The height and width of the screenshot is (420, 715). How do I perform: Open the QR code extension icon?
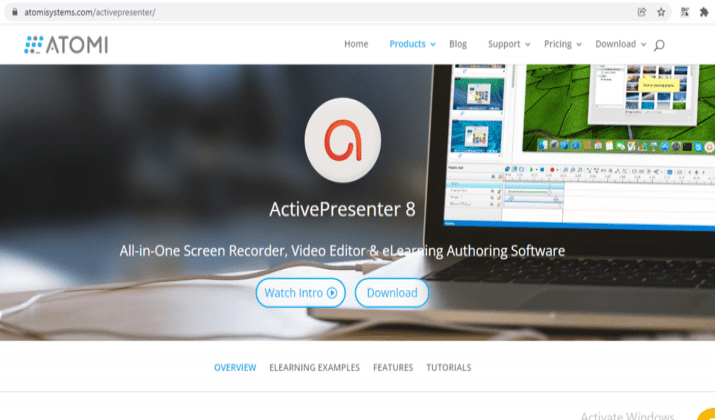pos(685,12)
